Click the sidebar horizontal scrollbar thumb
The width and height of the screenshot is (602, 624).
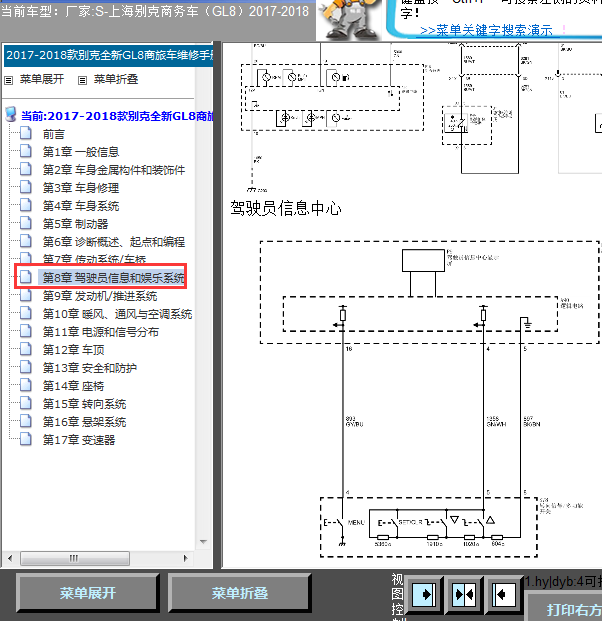coord(75,558)
